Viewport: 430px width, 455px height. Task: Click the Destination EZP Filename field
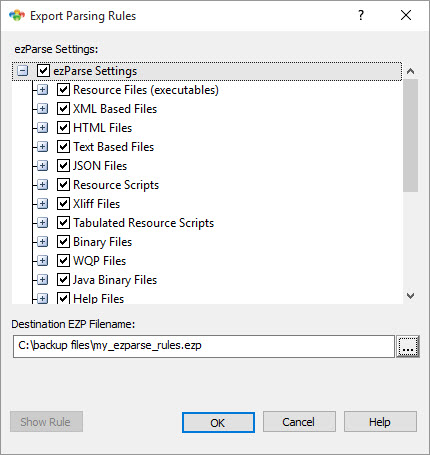tap(204, 346)
